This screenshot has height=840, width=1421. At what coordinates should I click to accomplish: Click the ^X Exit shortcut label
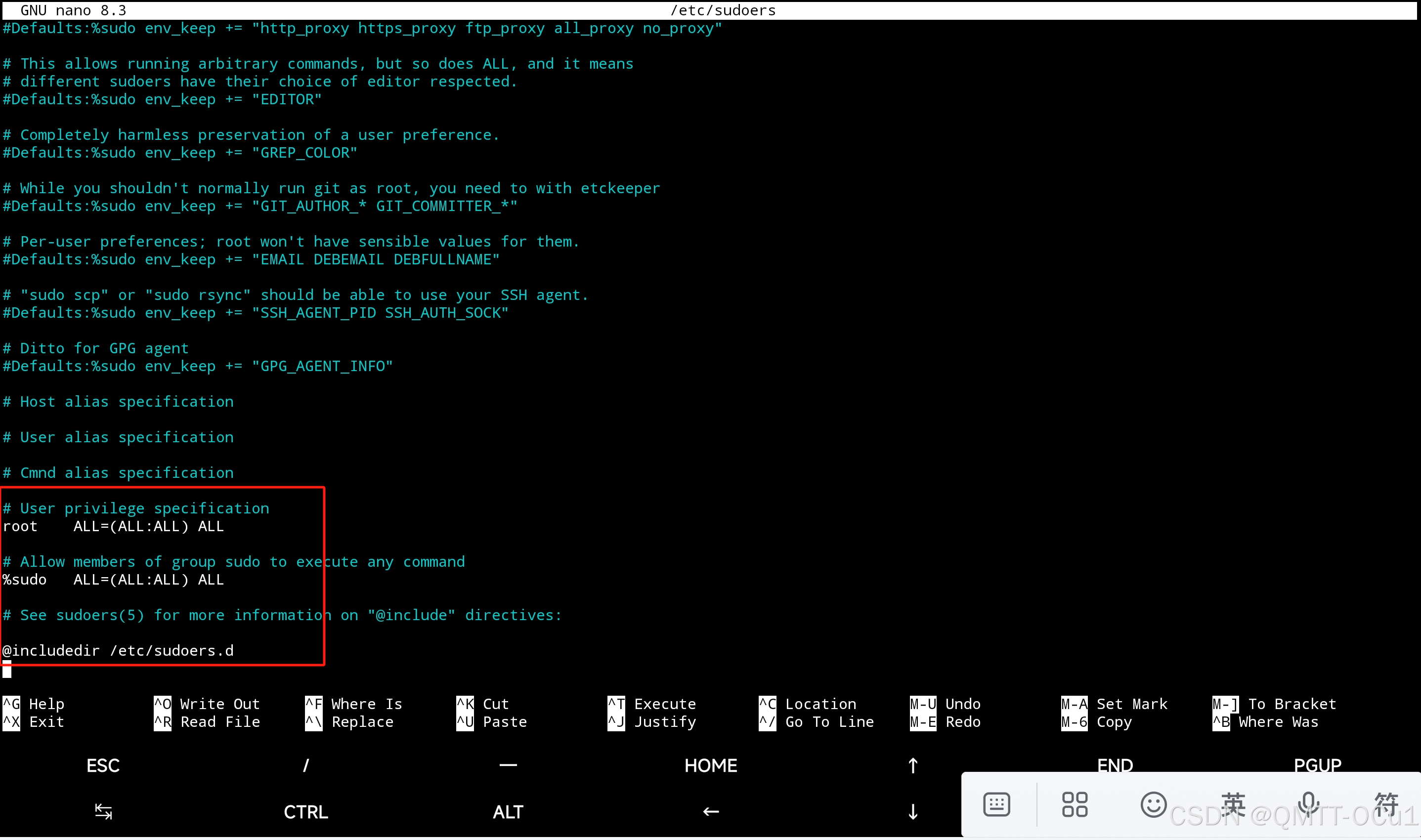34,722
